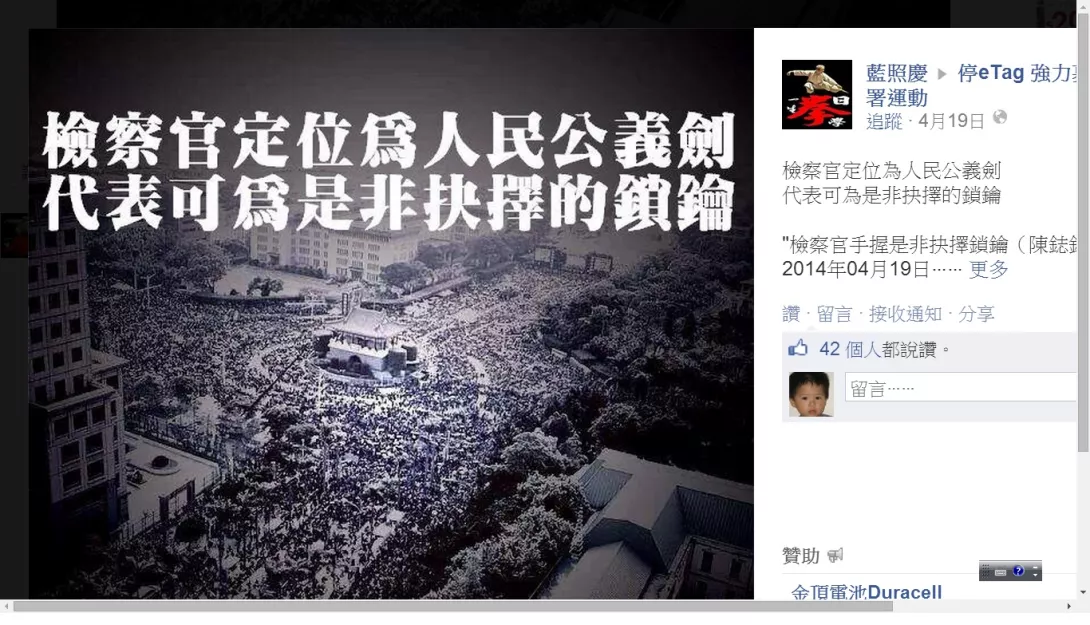Image resolution: width=1090 pixels, height=625 pixels.
Task: Click the 讚 like link
Action: pyautogui.click(x=791, y=314)
